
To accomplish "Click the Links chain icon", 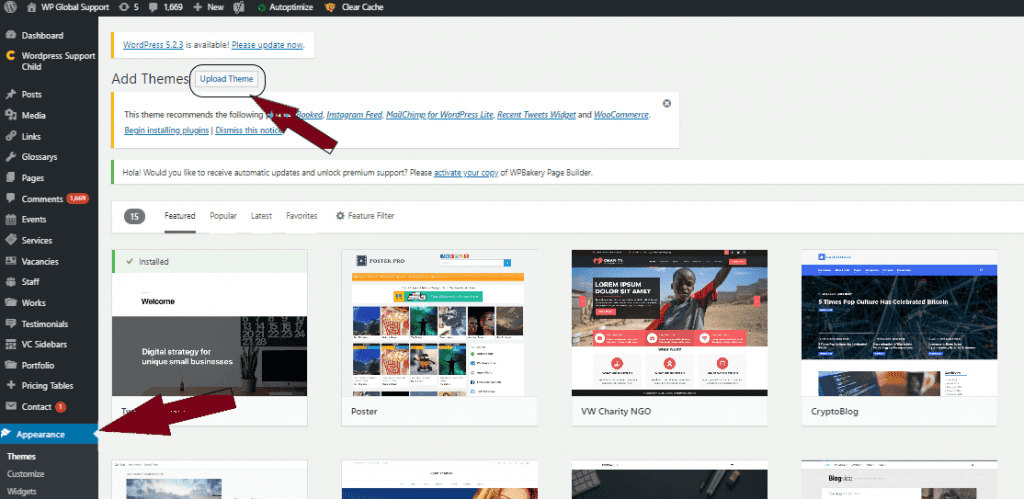I will point(10,137).
